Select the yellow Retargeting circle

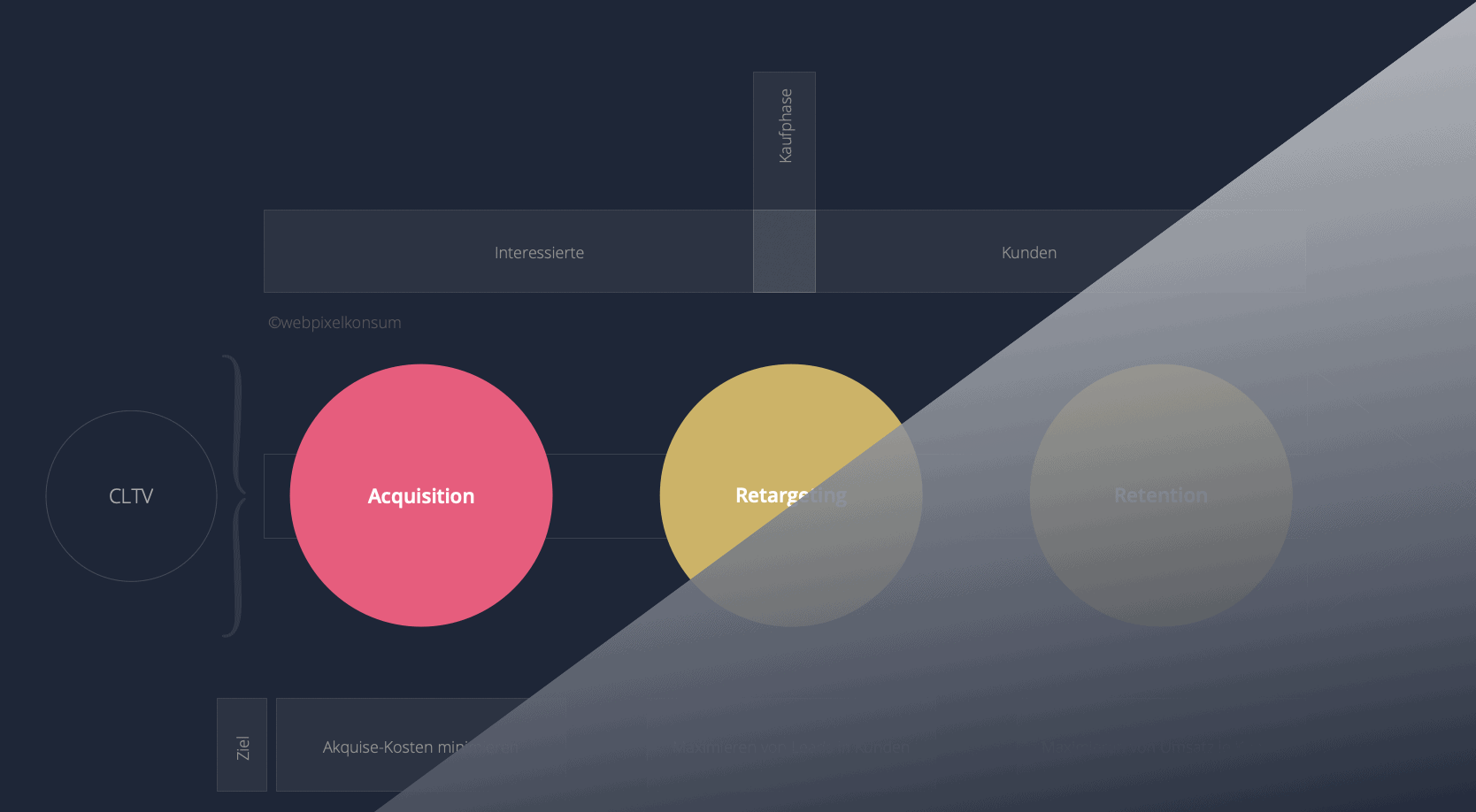pos(791,495)
